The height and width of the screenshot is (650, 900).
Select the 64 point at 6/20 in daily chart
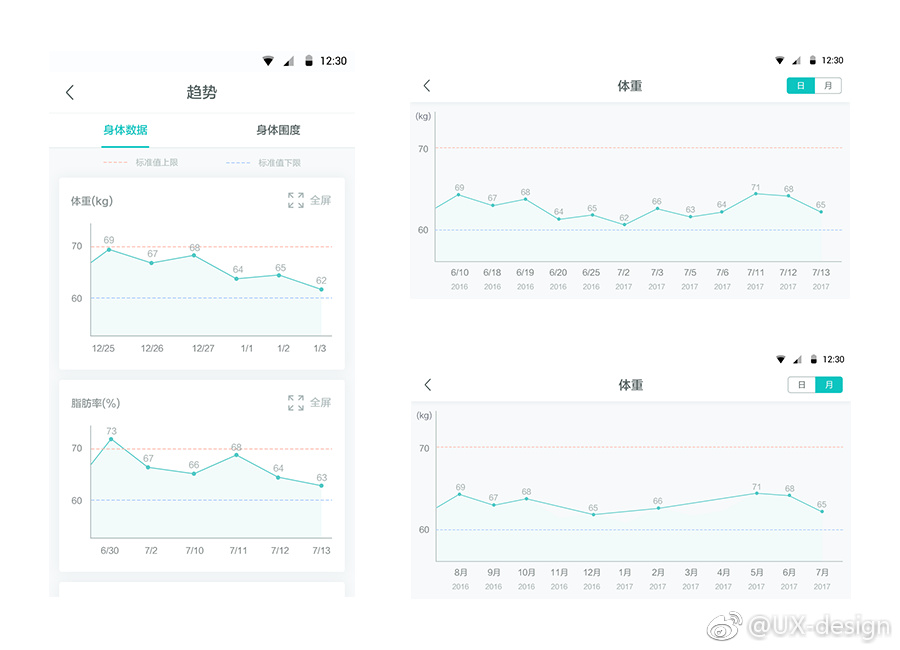[x=558, y=219]
